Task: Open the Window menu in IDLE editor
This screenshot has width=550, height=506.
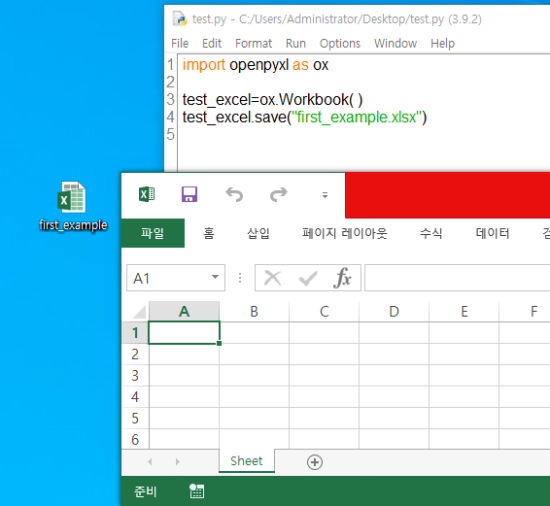Action: pyautogui.click(x=396, y=43)
